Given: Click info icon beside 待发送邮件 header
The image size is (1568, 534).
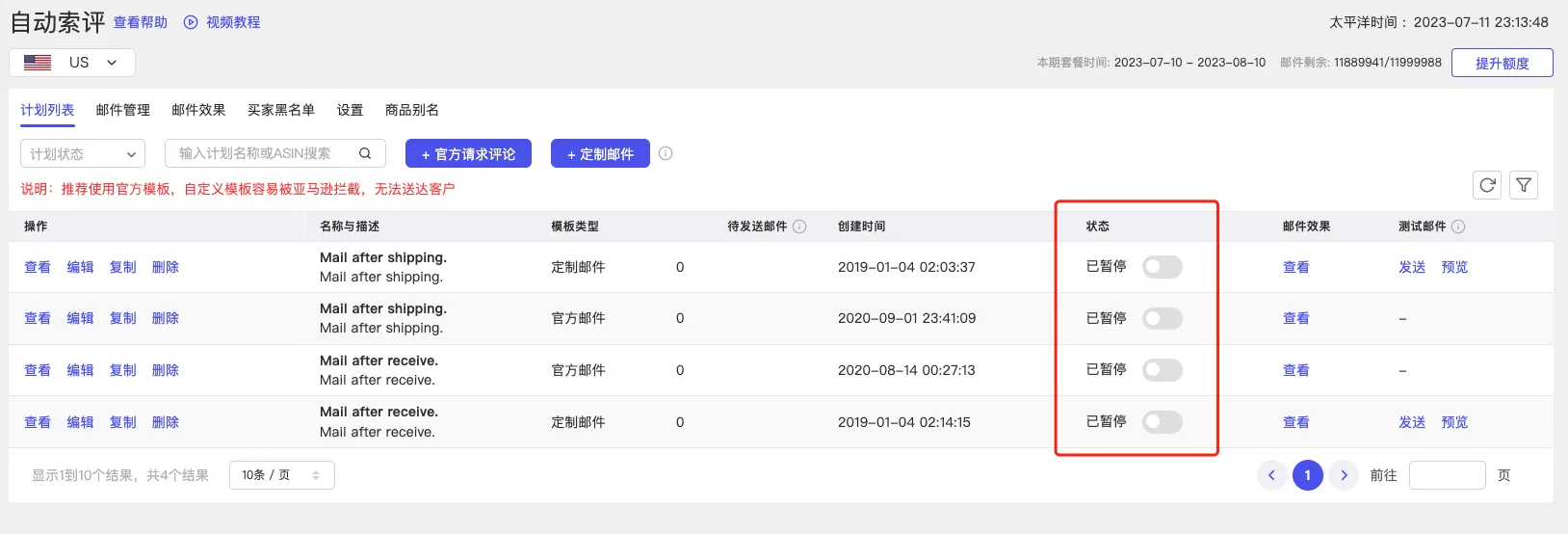Looking at the screenshot, I should click(x=799, y=227).
